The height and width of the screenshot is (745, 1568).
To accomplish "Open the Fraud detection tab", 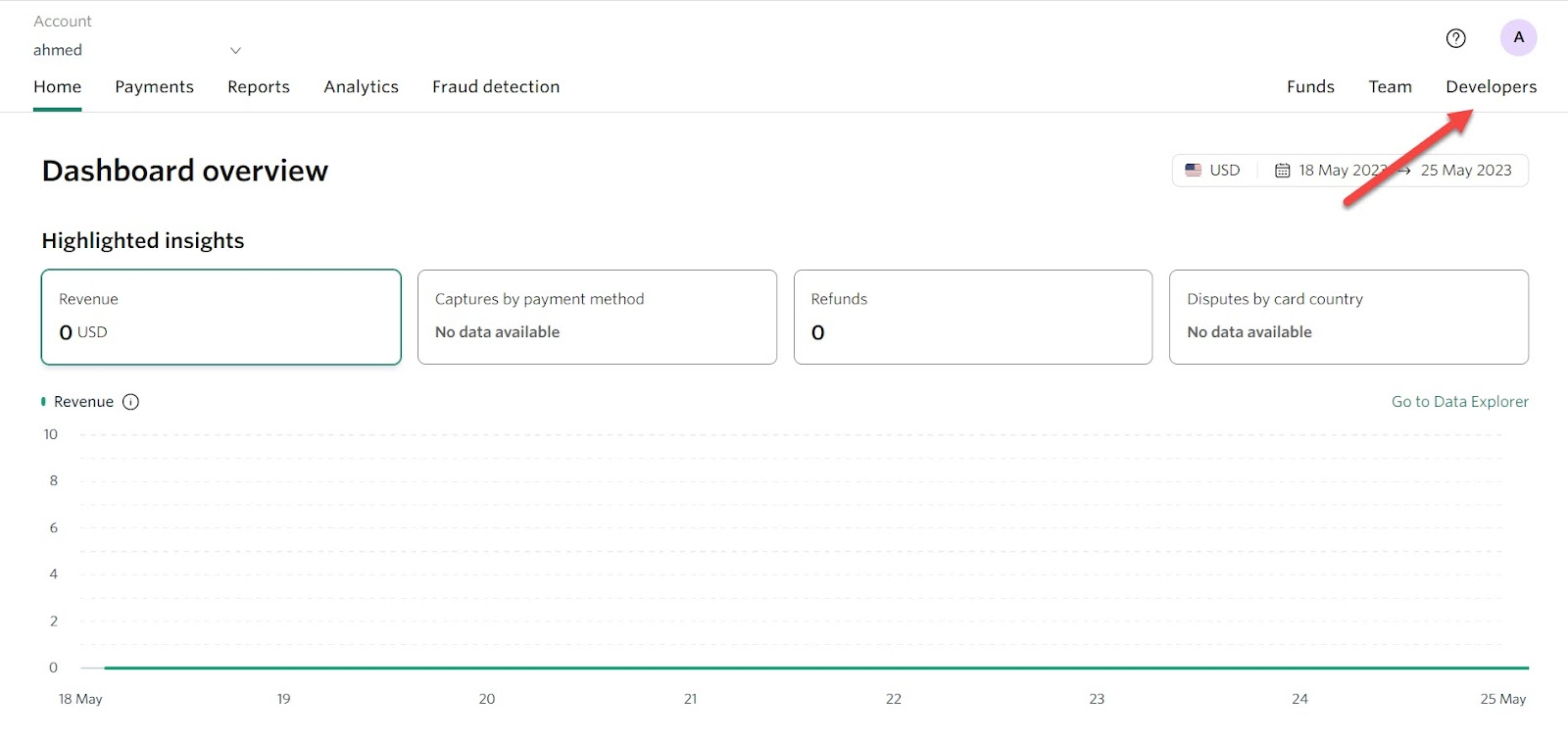I will [496, 87].
